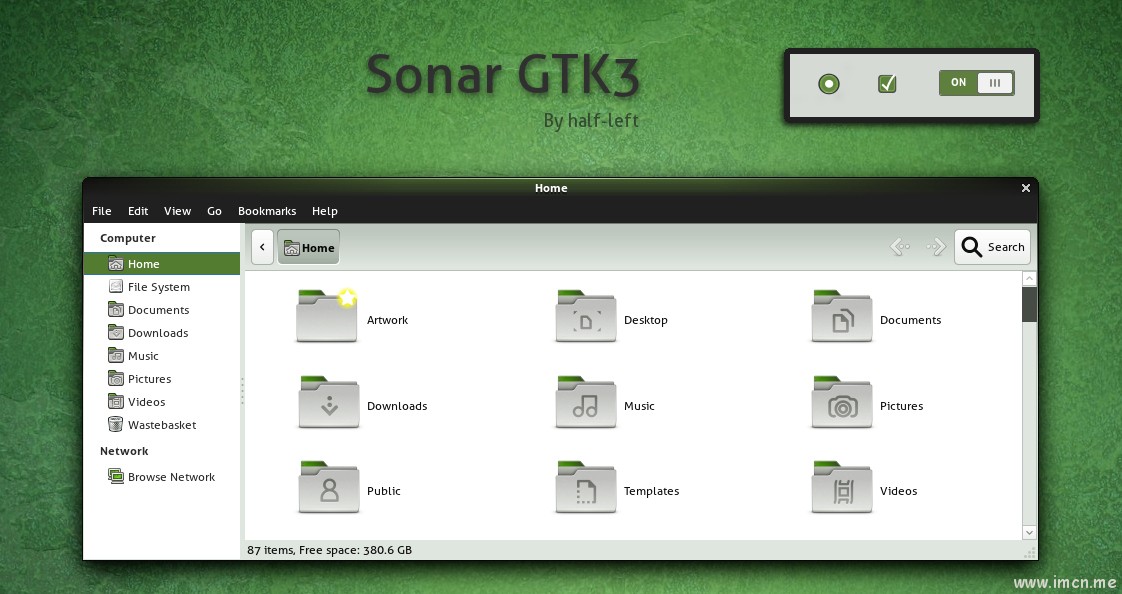Select Wastebasket label in sidebar
Viewport: 1122px width, 594px height.
pos(162,424)
